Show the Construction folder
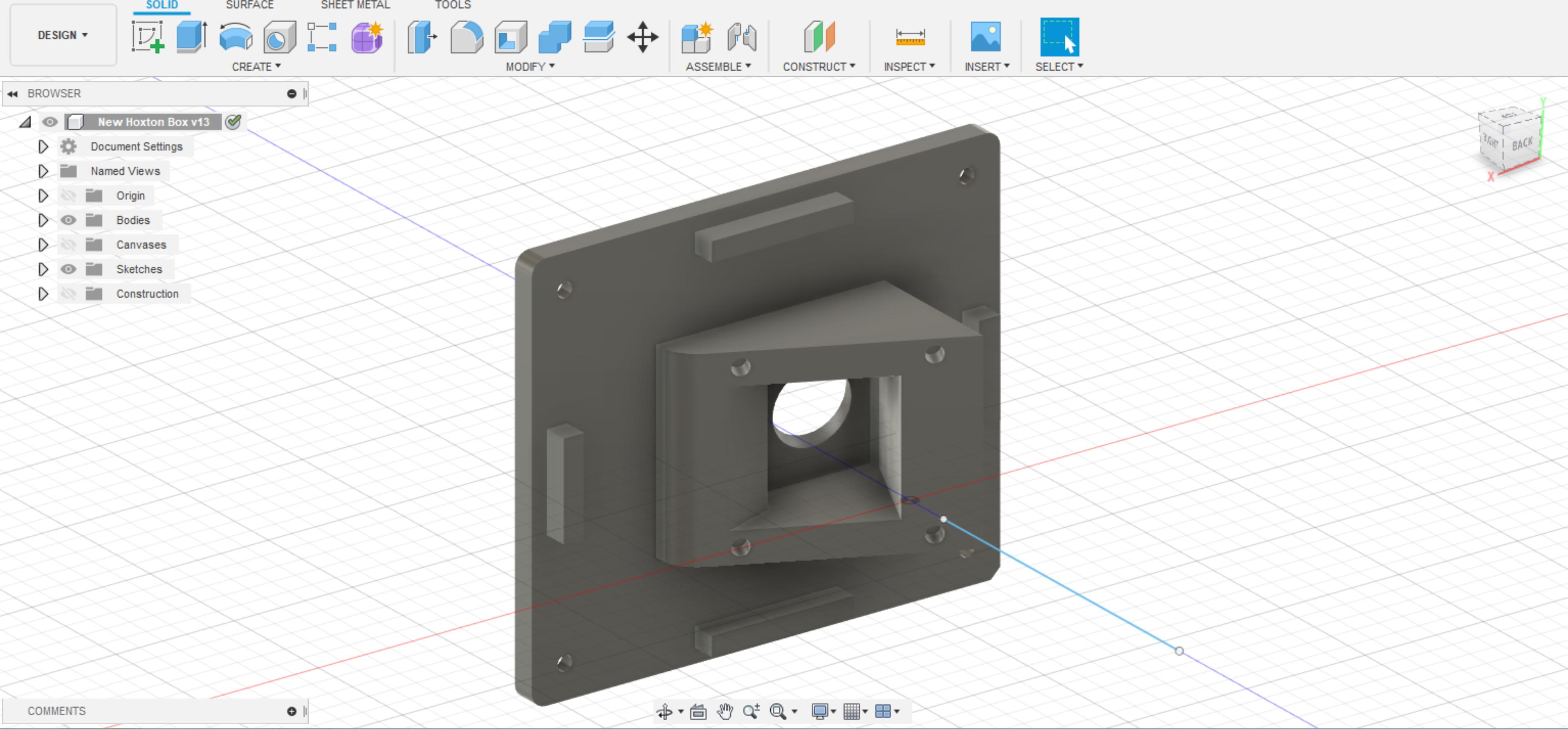1568x730 pixels. [x=69, y=294]
